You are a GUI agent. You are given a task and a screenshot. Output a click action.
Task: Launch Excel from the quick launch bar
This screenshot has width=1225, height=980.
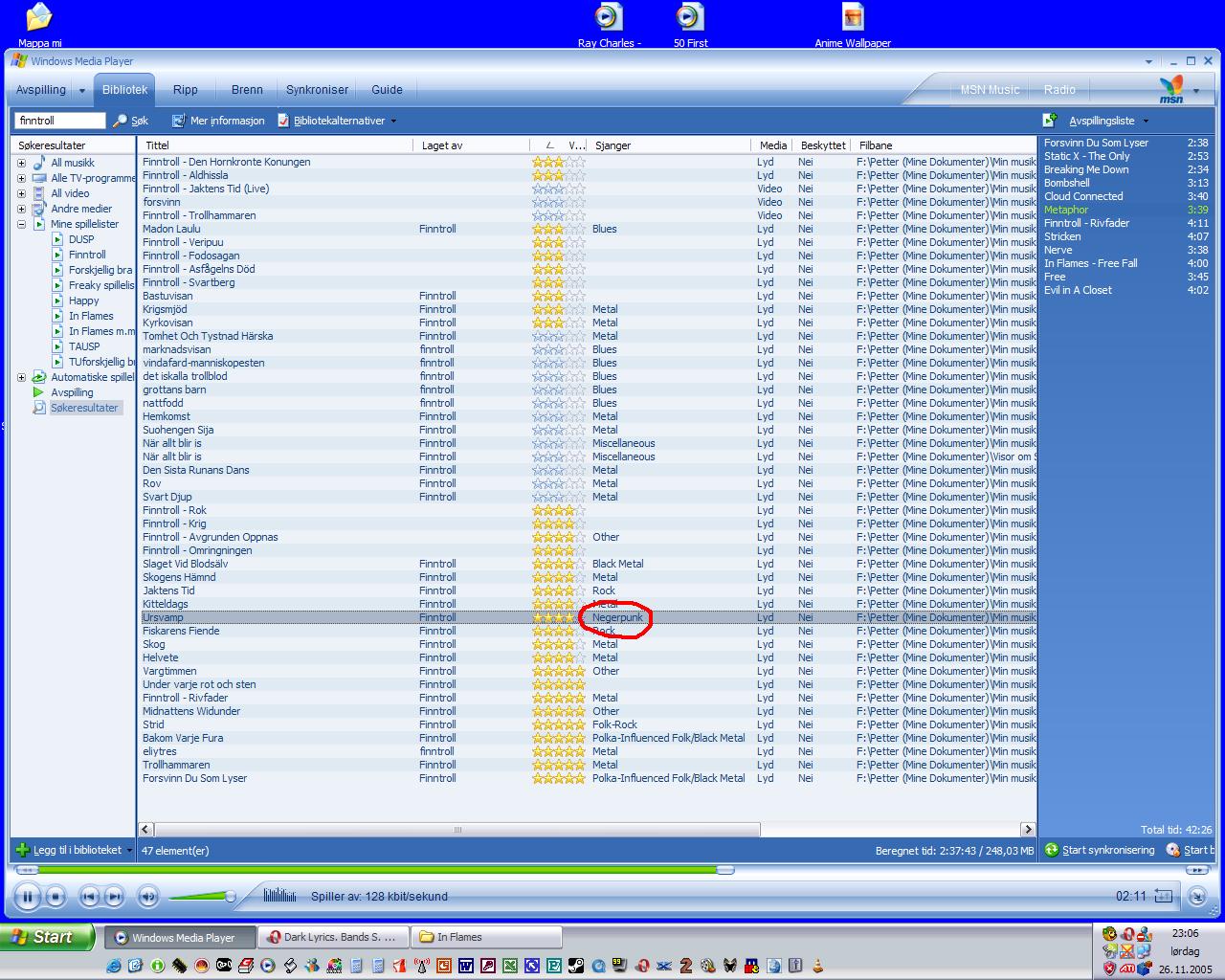(x=509, y=966)
